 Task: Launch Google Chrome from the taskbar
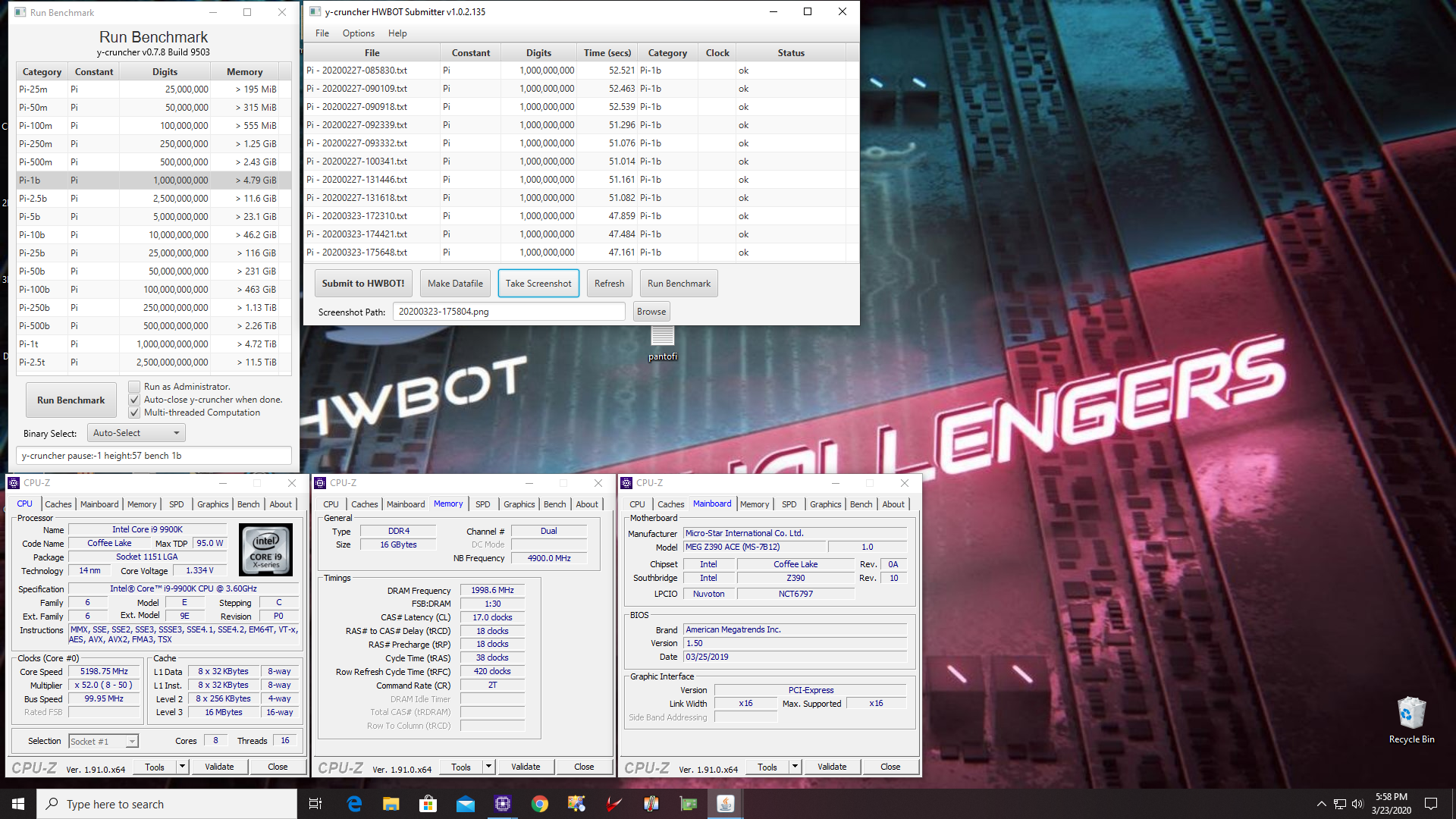[539, 804]
